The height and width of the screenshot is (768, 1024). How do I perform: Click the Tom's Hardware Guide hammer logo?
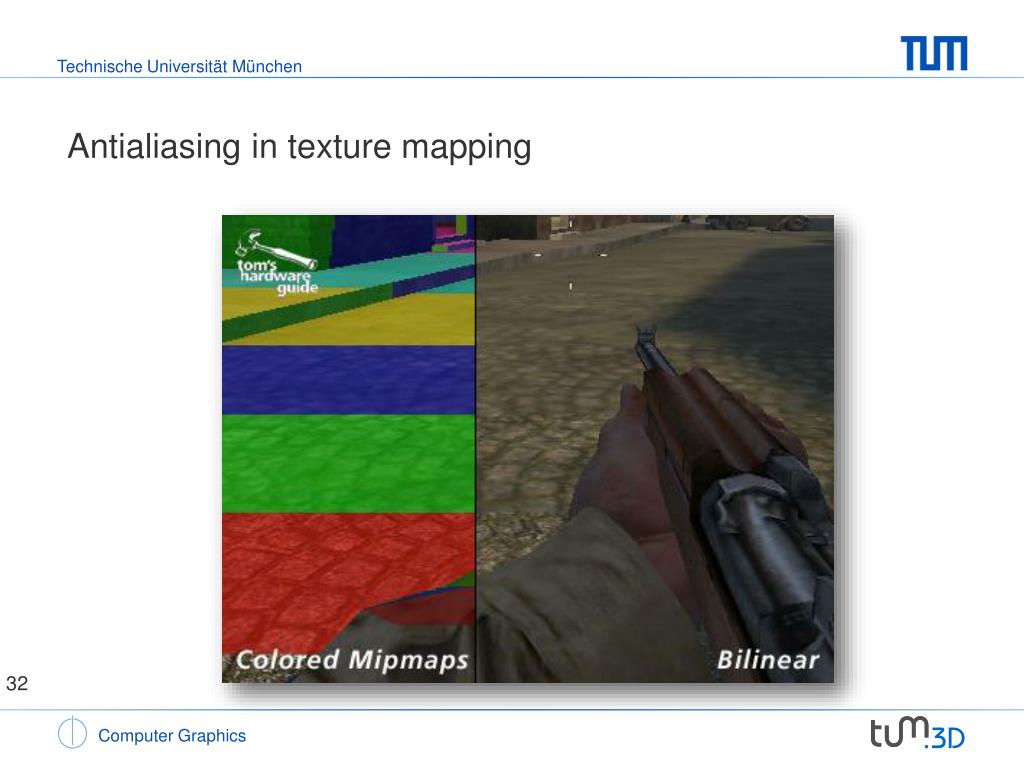[278, 263]
